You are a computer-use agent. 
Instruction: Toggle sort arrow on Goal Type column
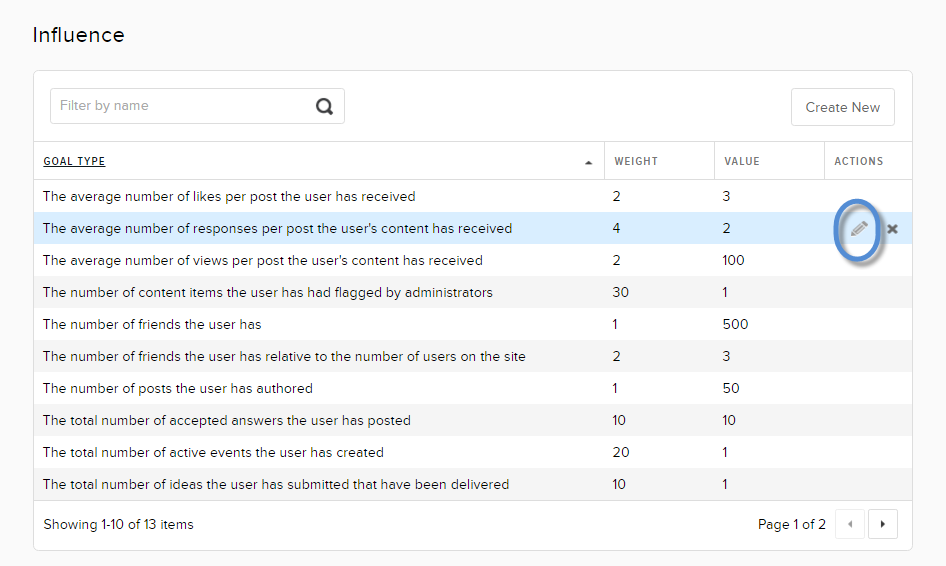(589, 162)
